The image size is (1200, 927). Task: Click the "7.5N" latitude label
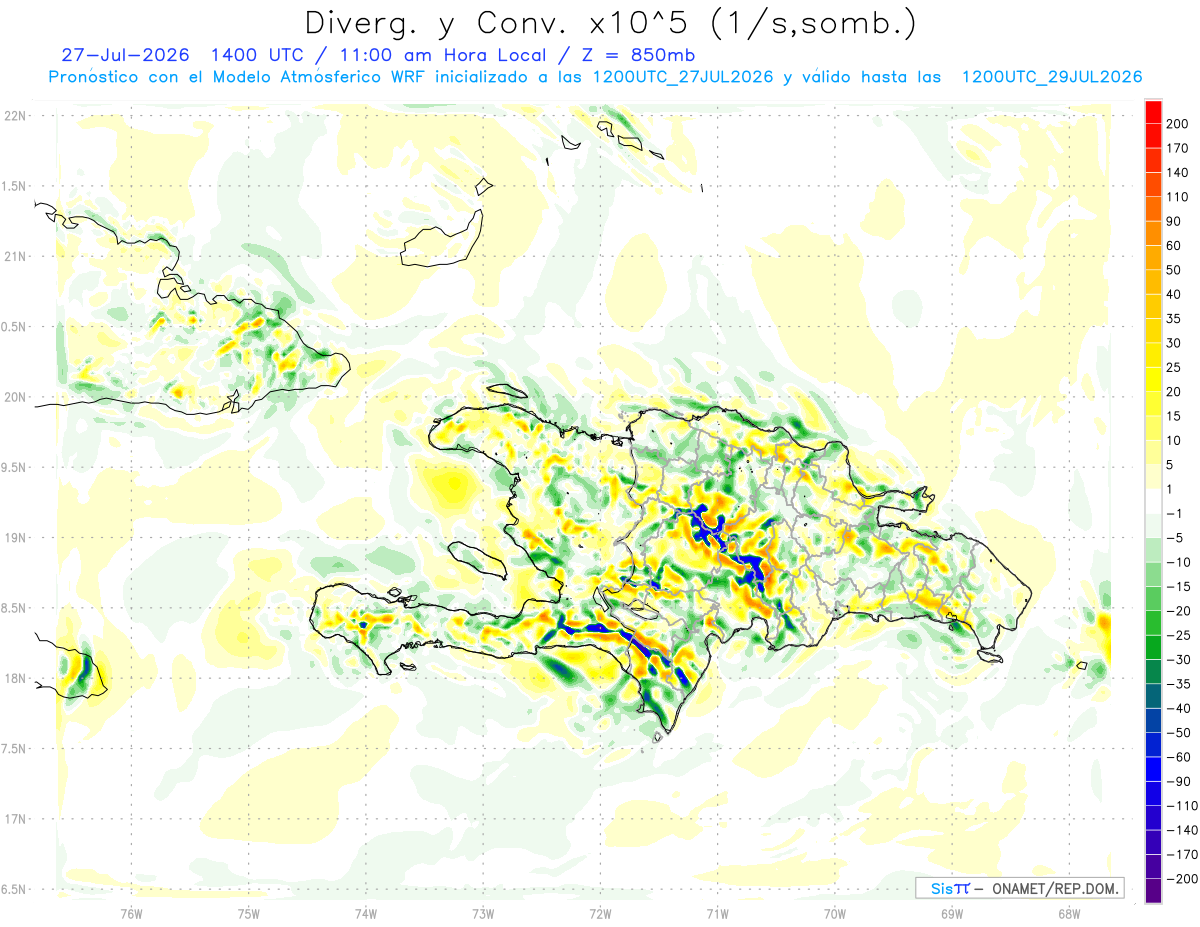(15, 749)
